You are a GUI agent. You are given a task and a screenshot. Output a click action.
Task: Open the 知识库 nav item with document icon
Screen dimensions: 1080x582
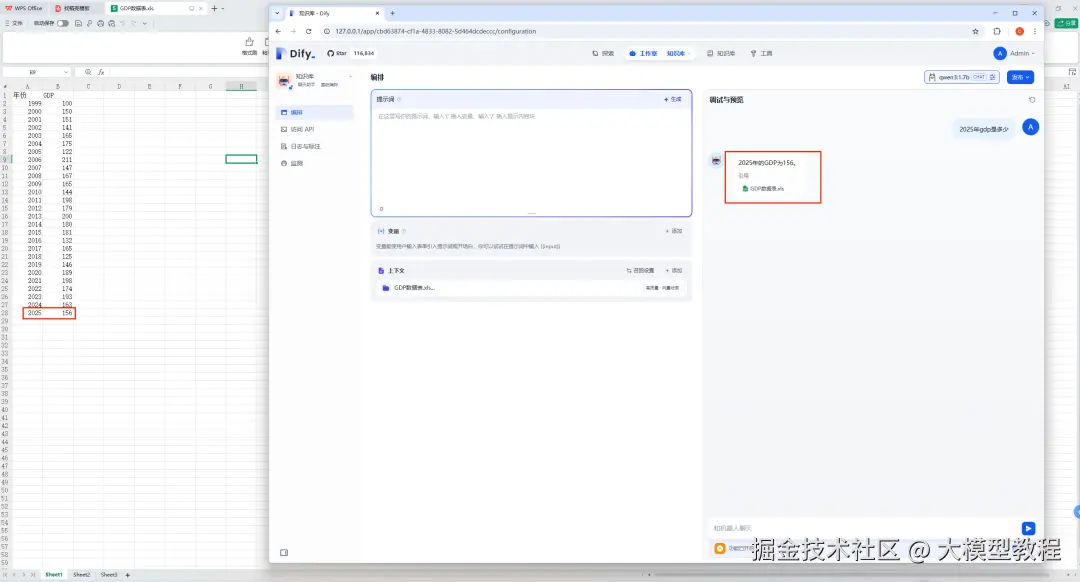click(x=721, y=53)
